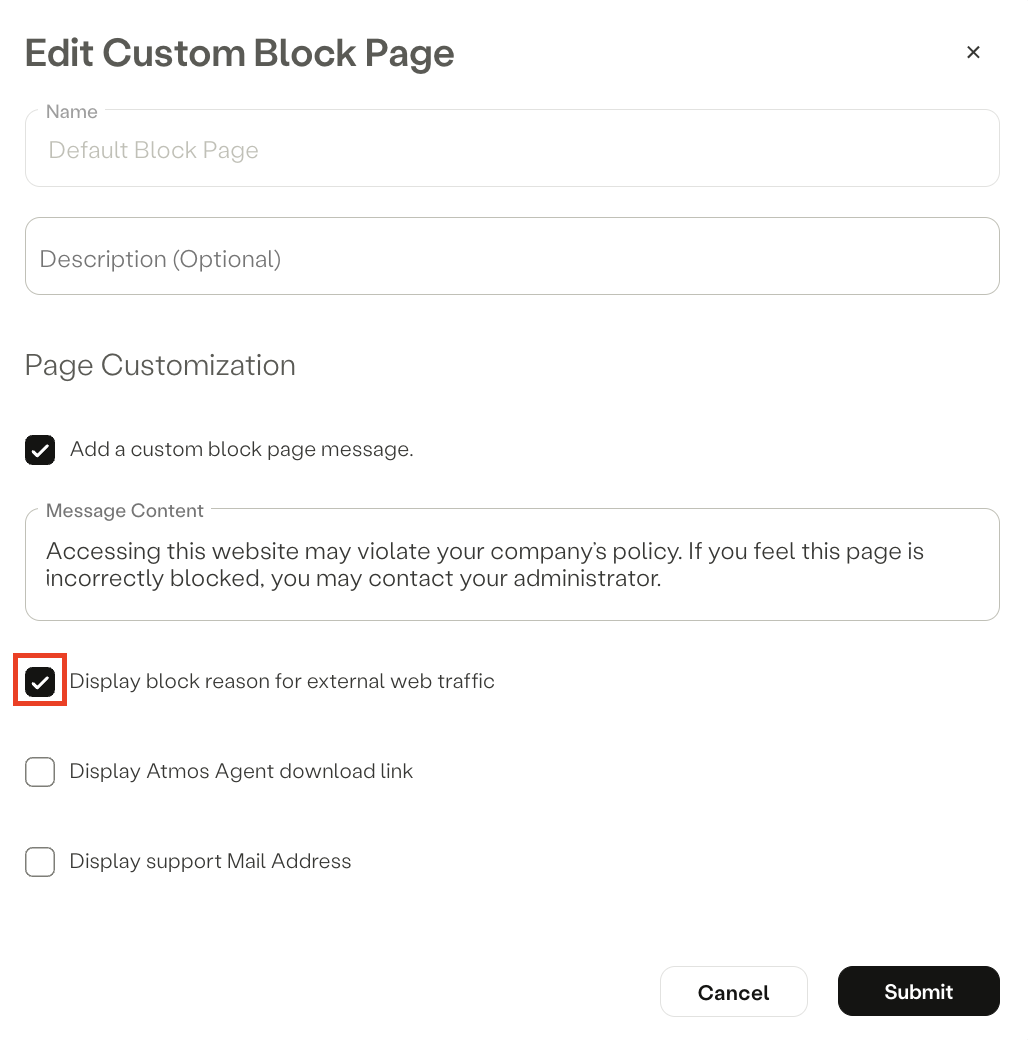
Task: Select the Description (Optional) field
Action: (x=512, y=256)
